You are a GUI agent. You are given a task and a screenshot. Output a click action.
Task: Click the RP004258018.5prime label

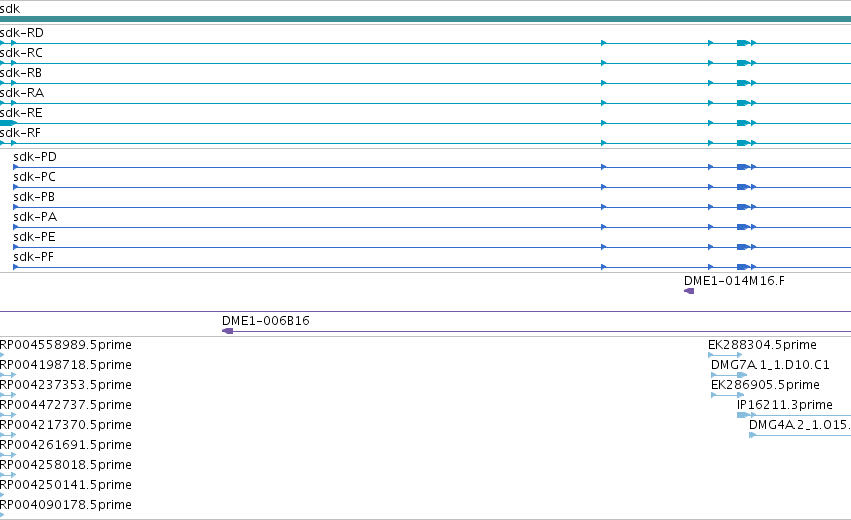(x=66, y=465)
